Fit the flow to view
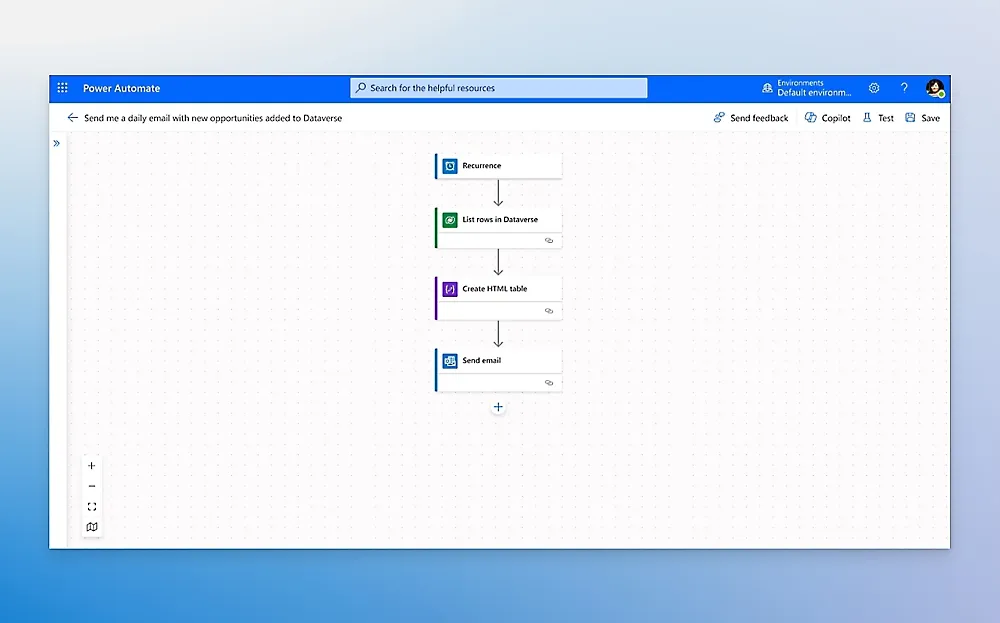The height and width of the screenshot is (623, 1000). (92, 507)
